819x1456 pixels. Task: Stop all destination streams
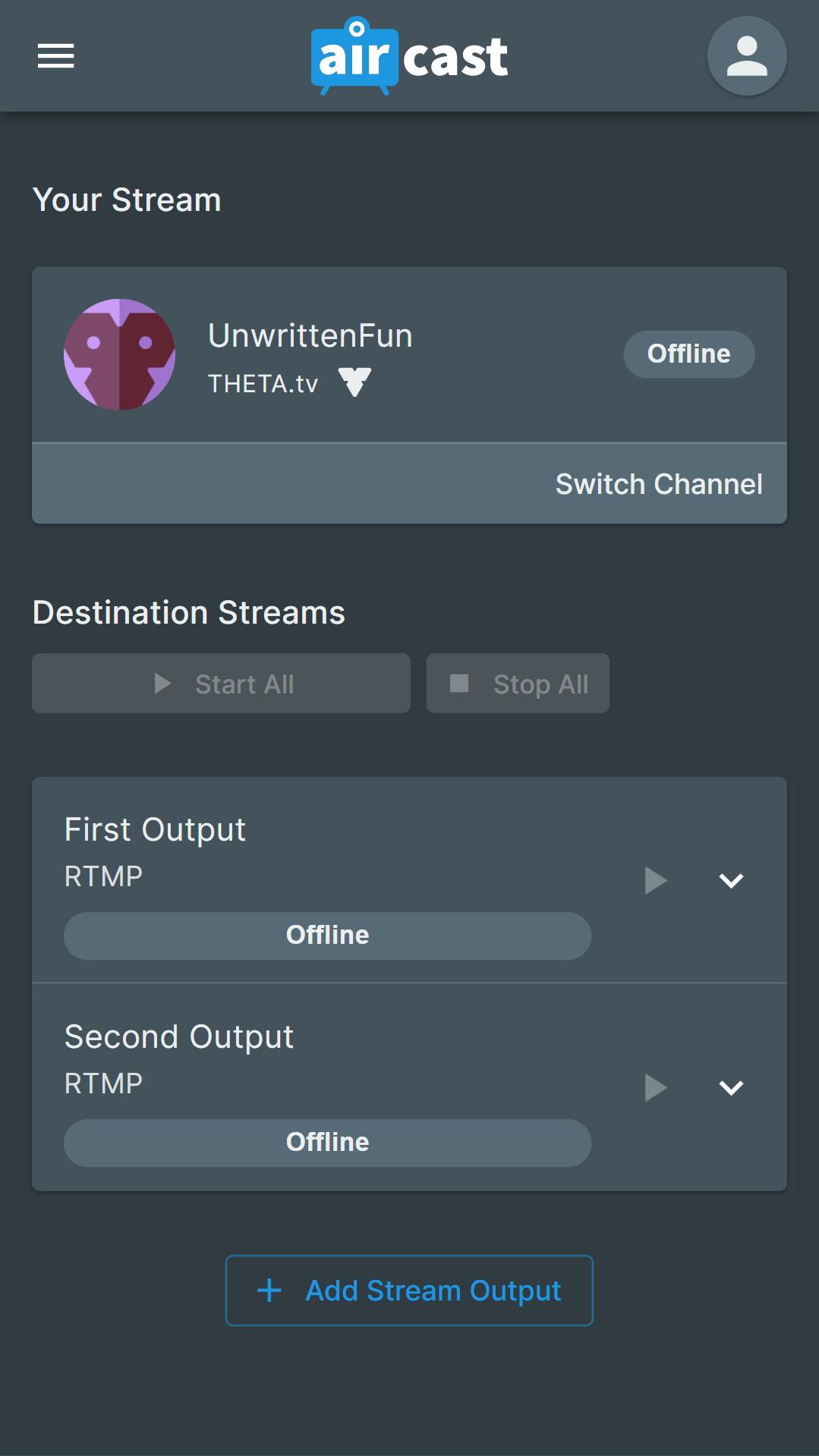pos(518,684)
